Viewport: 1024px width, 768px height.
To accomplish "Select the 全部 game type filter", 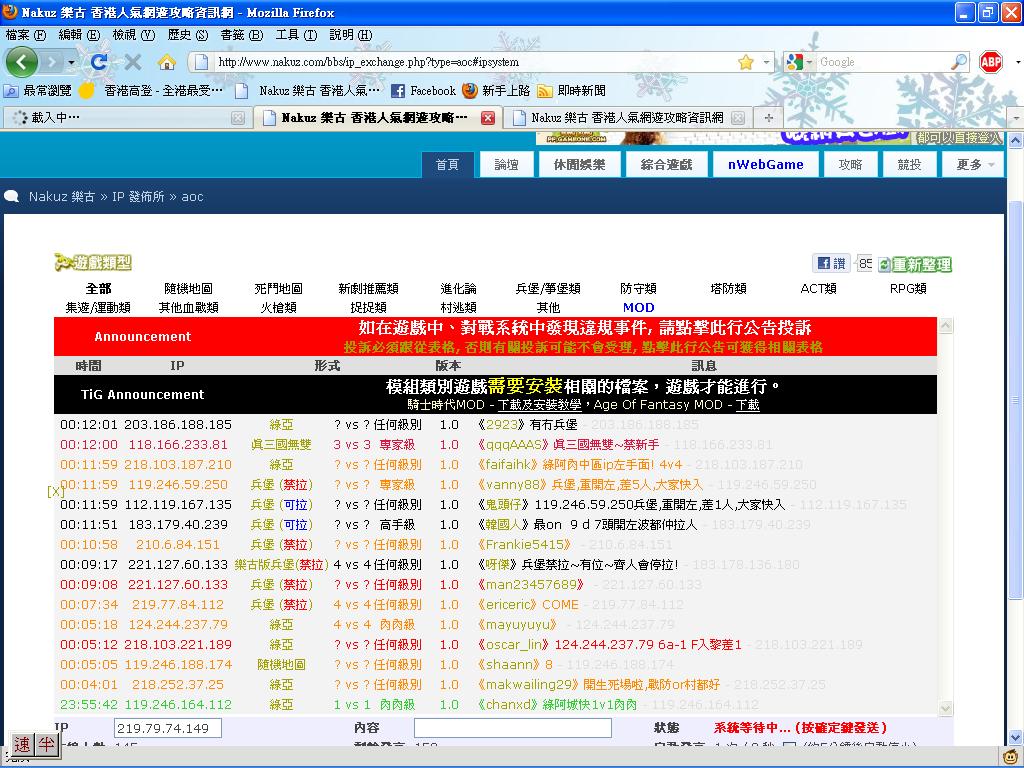I will tap(99, 288).
